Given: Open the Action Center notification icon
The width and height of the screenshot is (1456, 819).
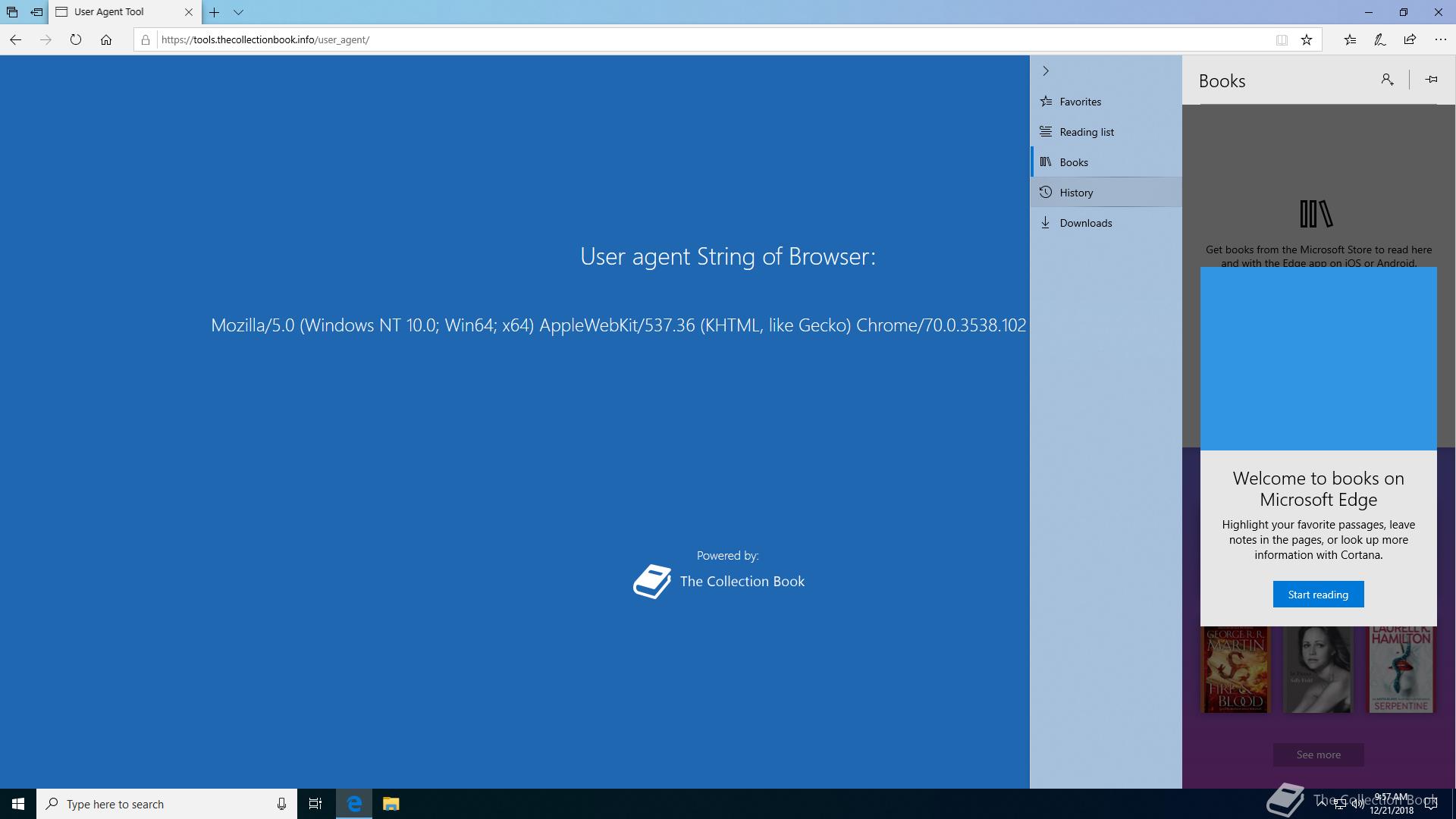Looking at the screenshot, I should pos(1431,804).
